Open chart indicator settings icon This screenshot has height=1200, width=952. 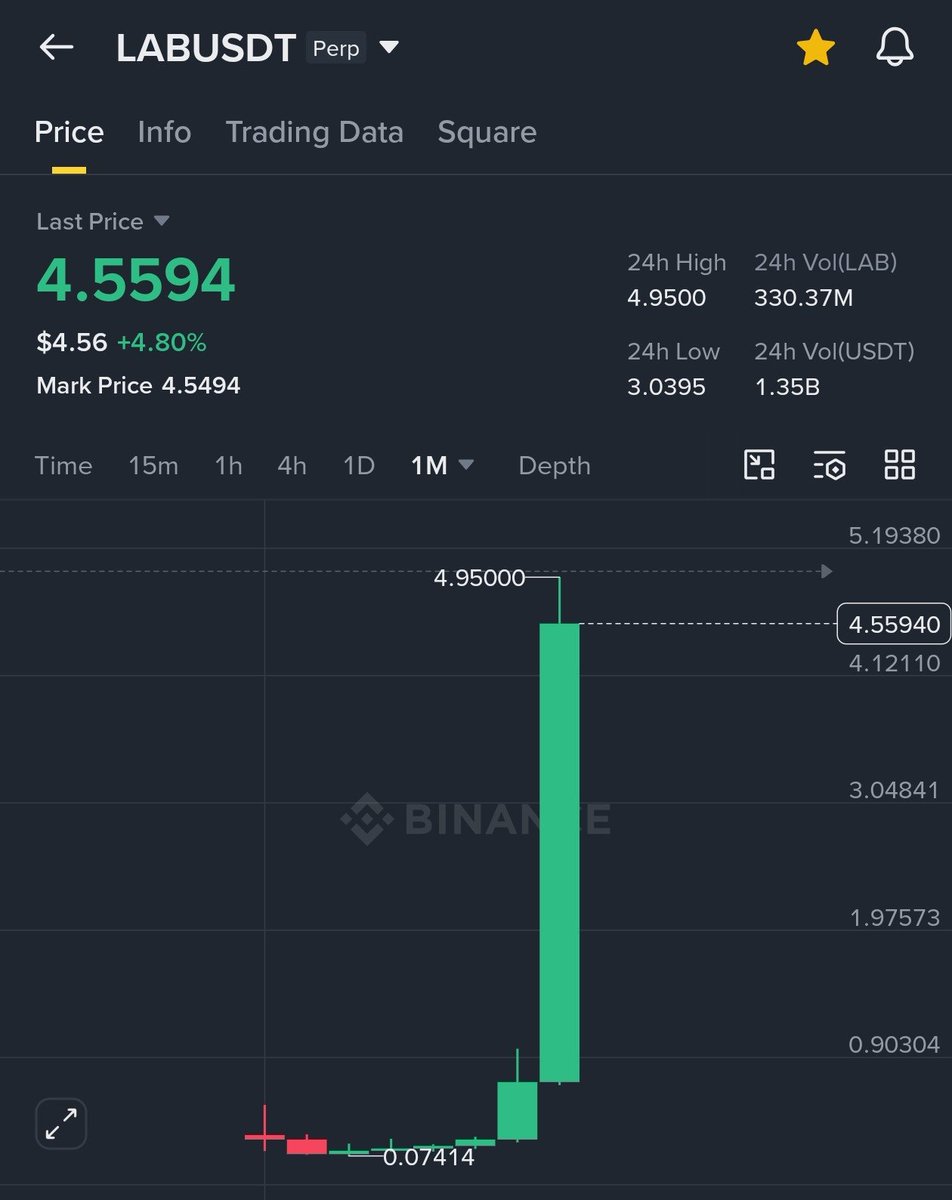829,465
